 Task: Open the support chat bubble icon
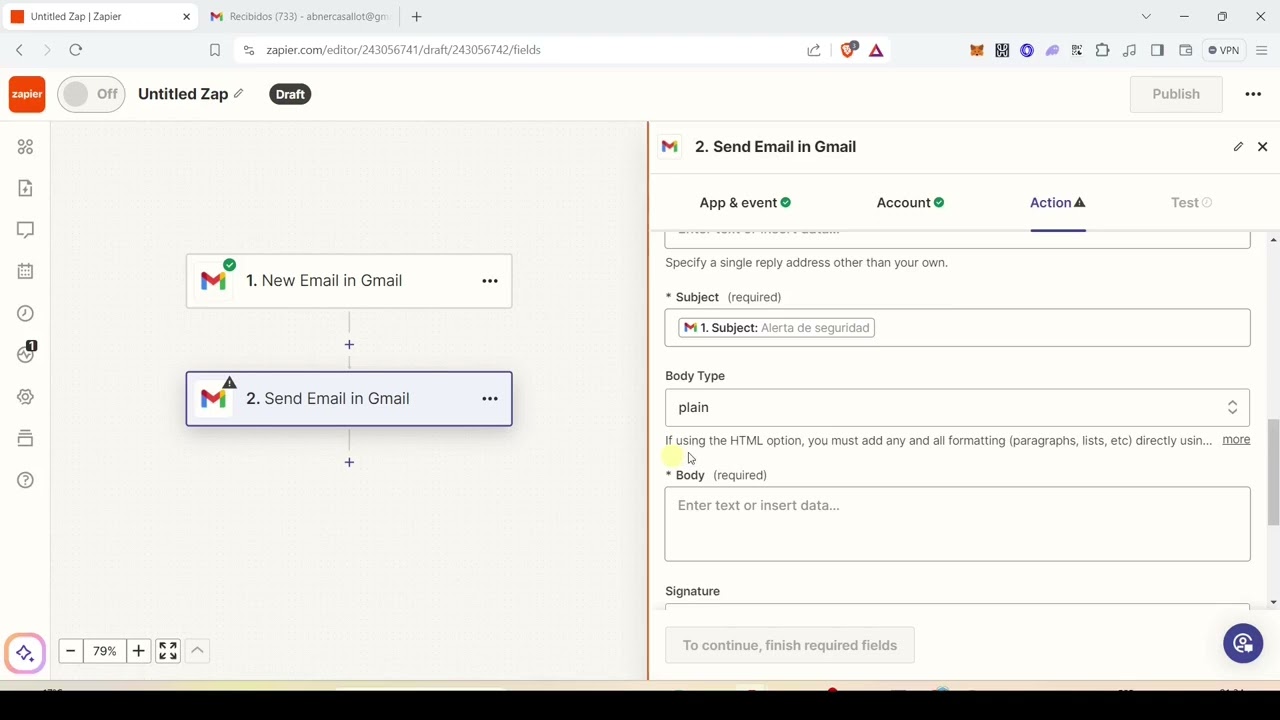pos(1243,643)
